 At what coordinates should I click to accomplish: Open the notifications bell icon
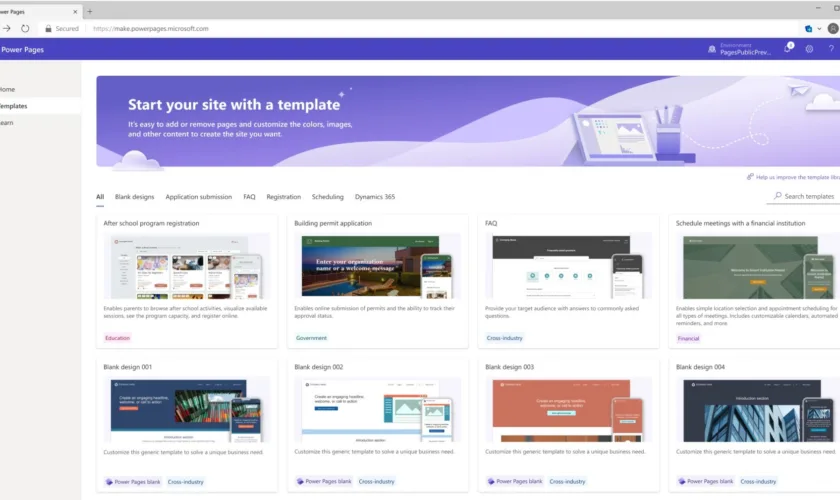788,49
